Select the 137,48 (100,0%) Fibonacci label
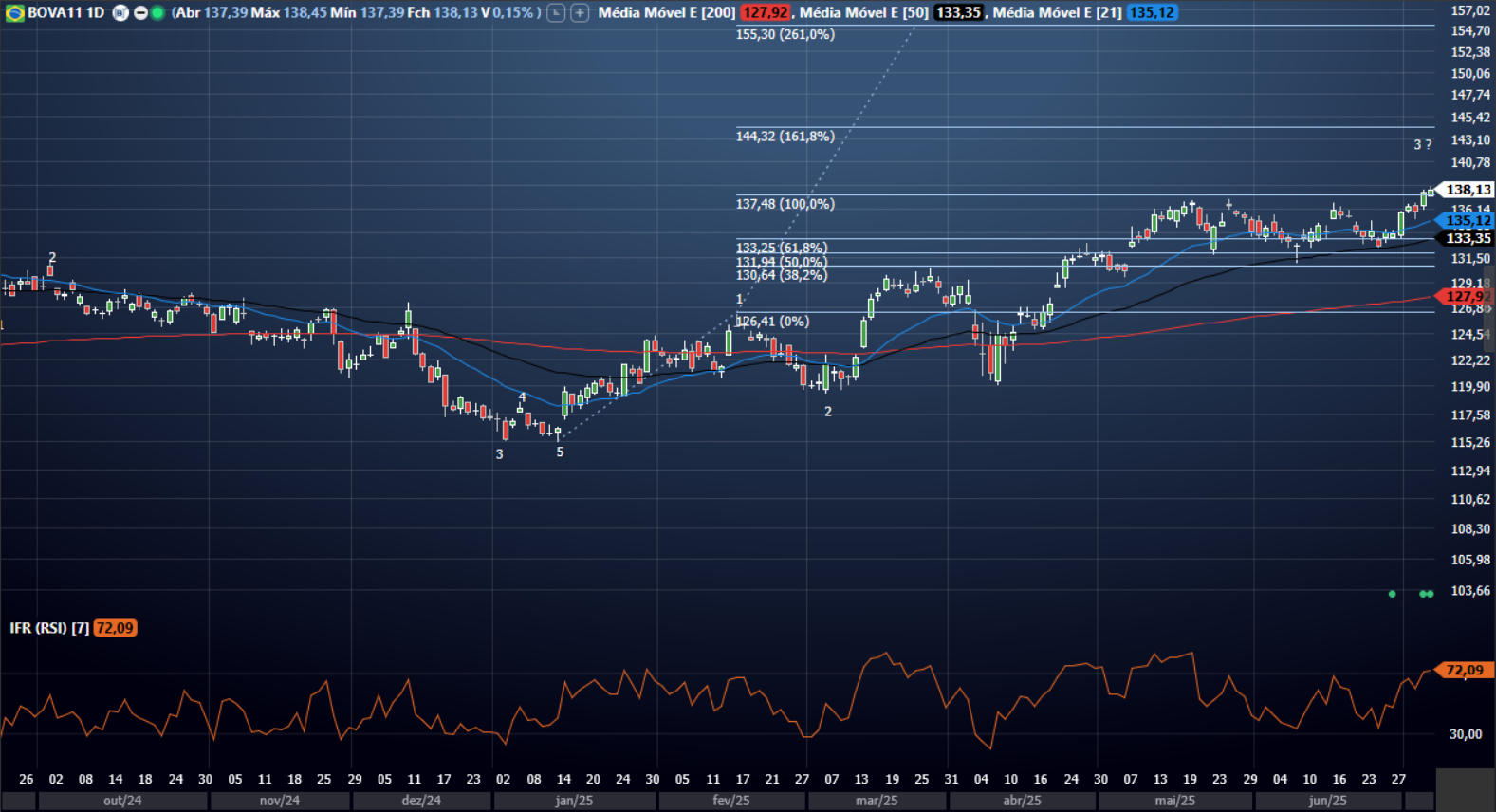Screen dimensions: 1496x812 click(785, 204)
